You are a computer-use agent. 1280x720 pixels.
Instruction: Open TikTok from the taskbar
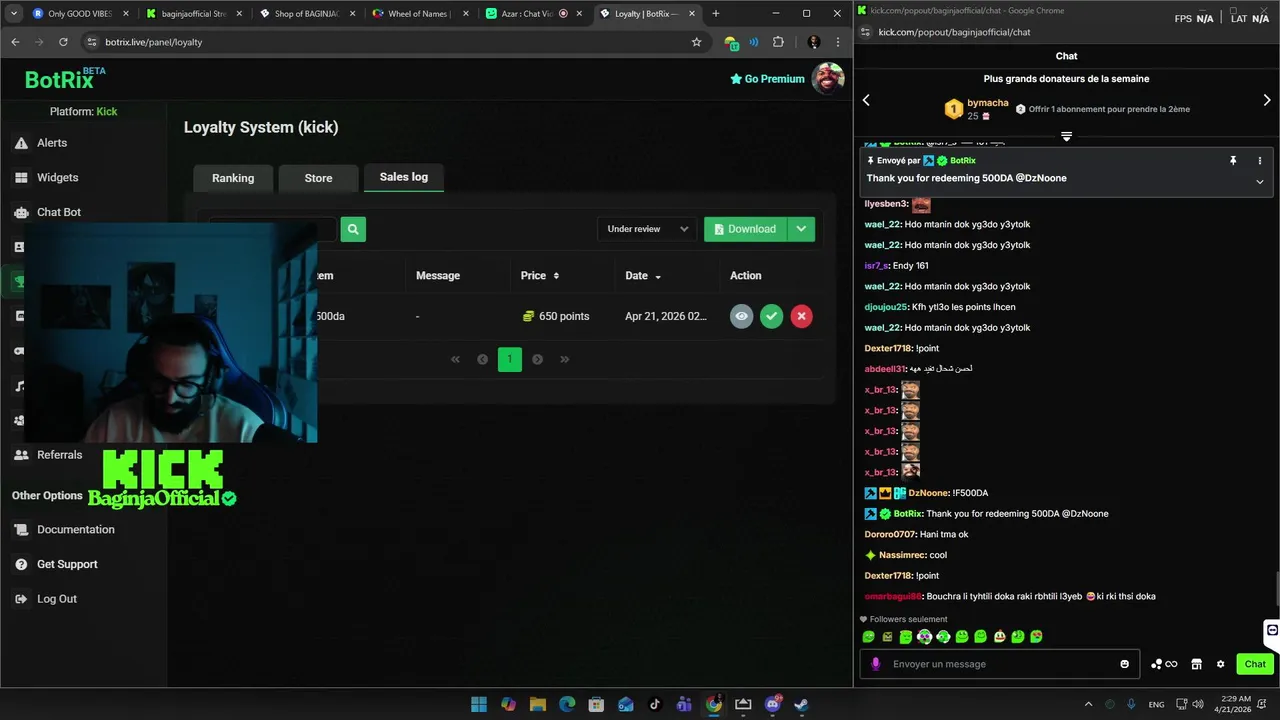point(655,704)
